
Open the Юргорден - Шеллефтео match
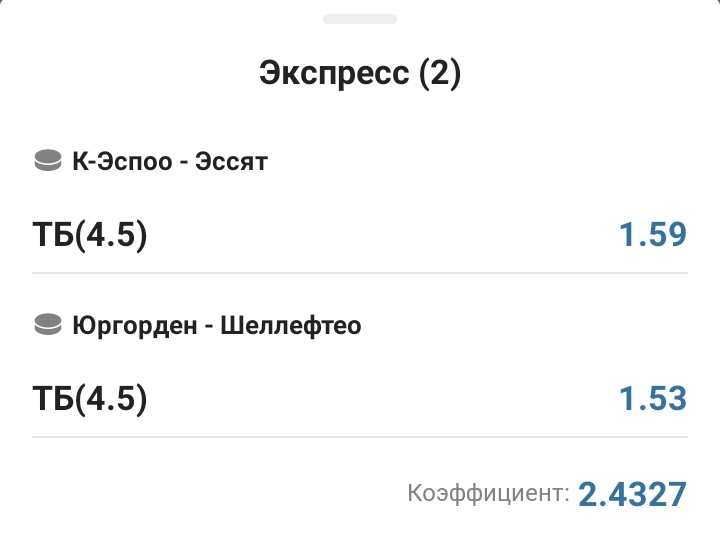(x=217, y=325)
